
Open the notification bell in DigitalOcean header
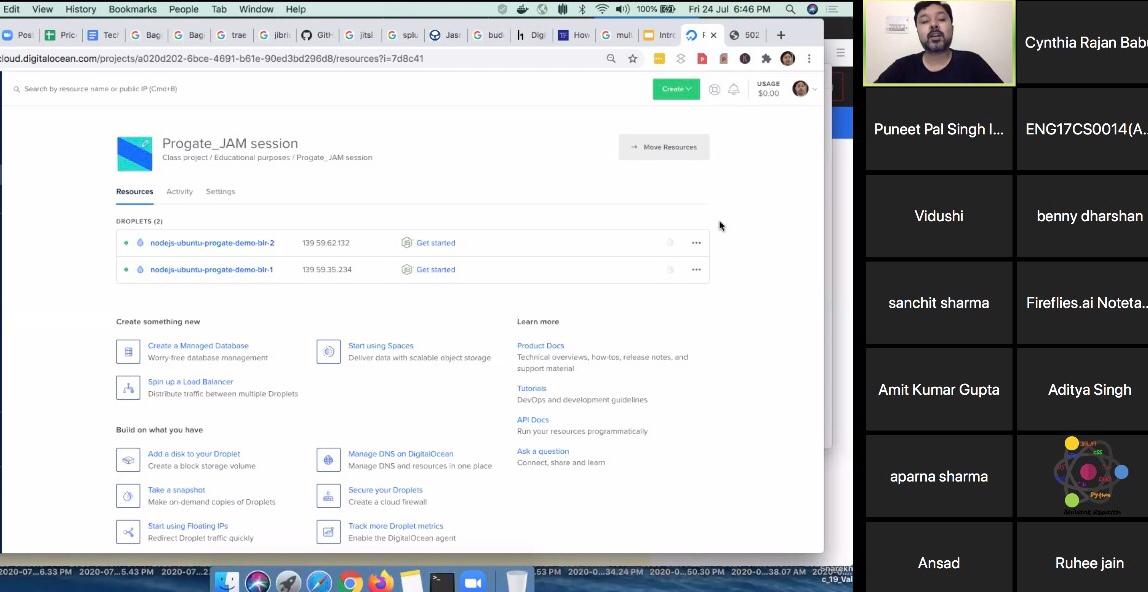coord(733,89)
